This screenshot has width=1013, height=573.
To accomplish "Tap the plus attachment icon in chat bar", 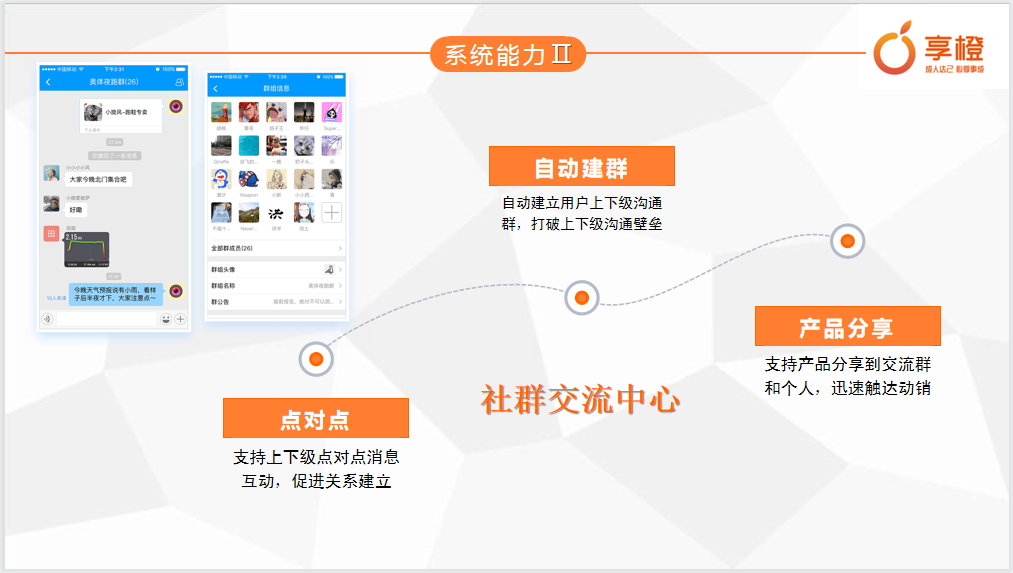I will (x=180, y=319).
